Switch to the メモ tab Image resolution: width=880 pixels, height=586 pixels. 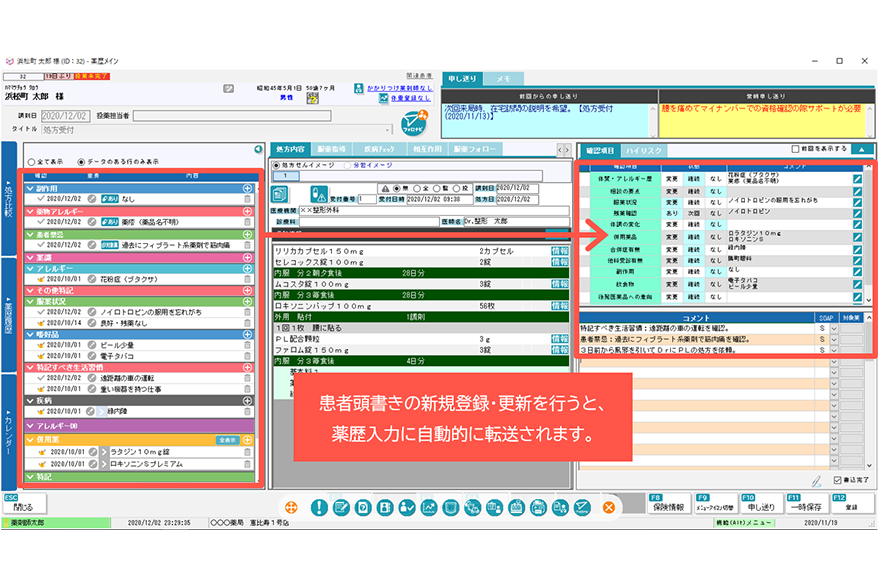pyautogui.click(x=505, y=77)
